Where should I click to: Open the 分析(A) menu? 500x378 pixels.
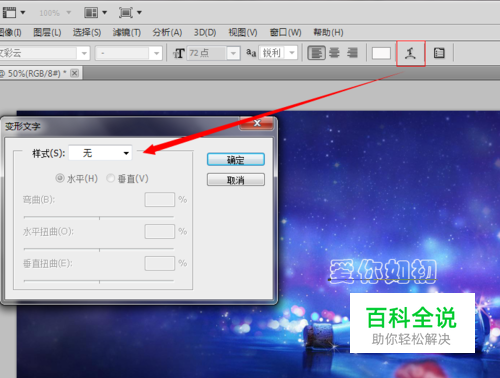click(x=167, y=32)
